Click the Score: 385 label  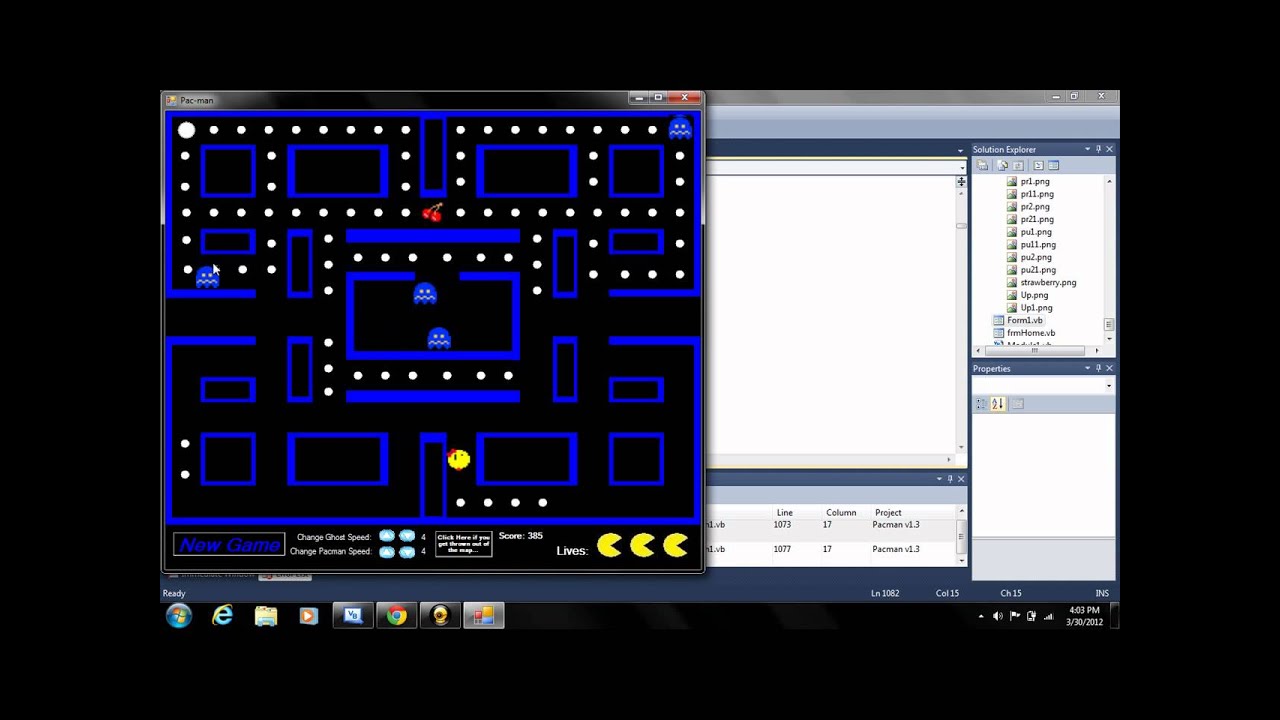(520, 536)
